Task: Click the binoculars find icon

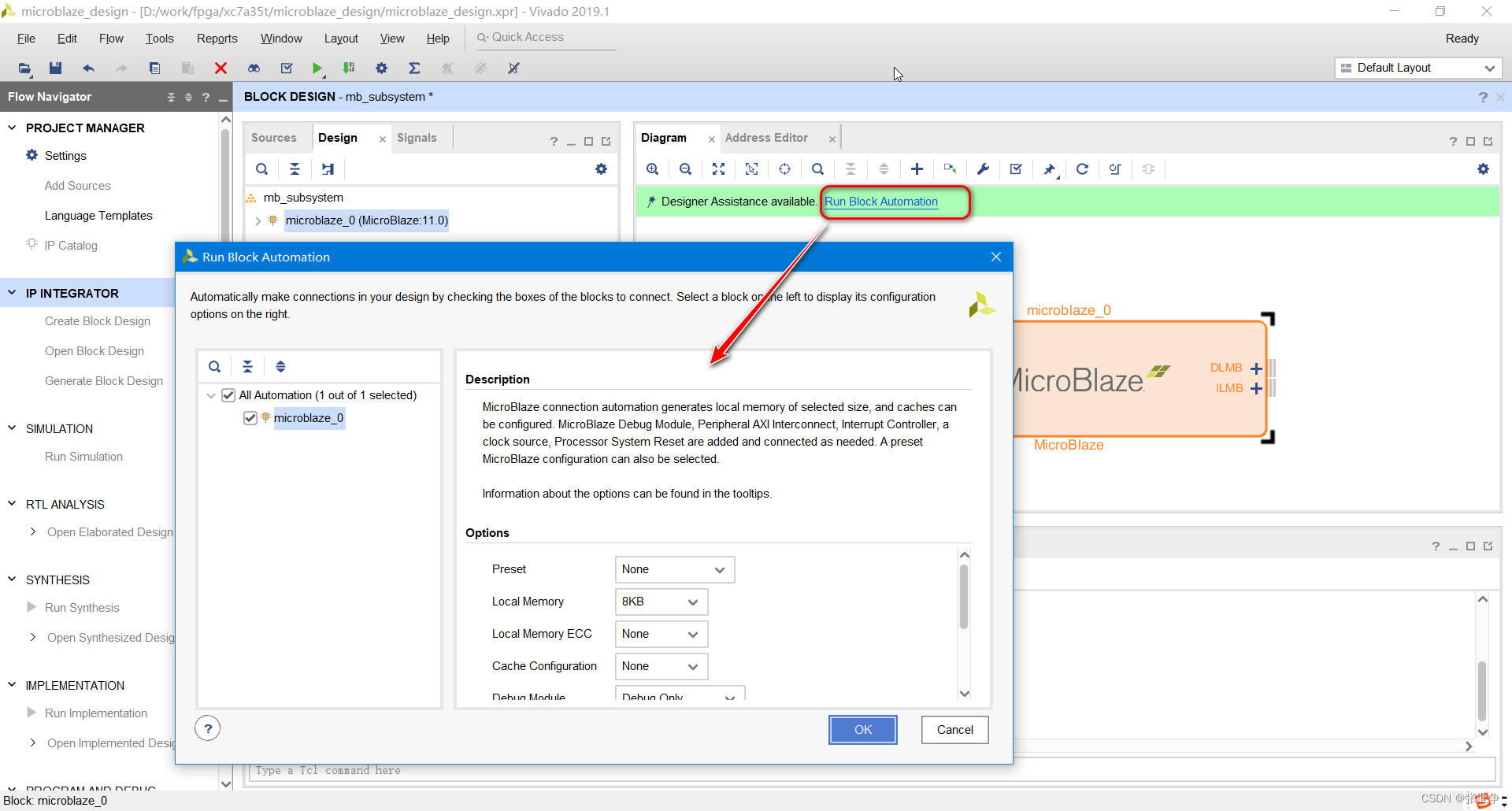Action: 254,69
